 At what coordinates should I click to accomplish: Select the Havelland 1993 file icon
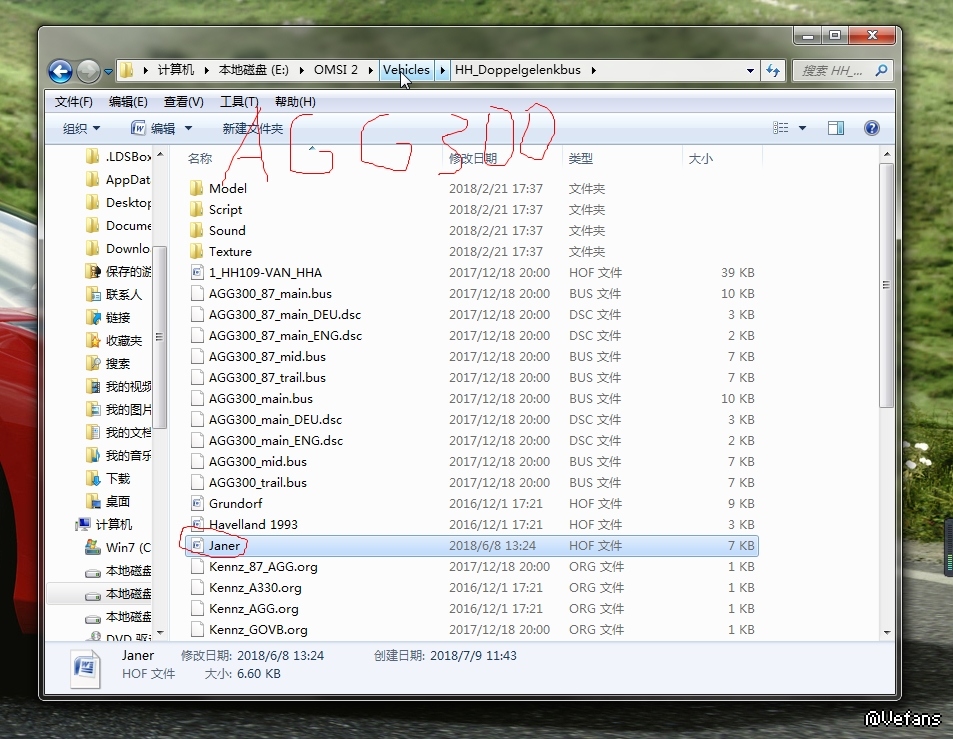(x=196, y=524)
